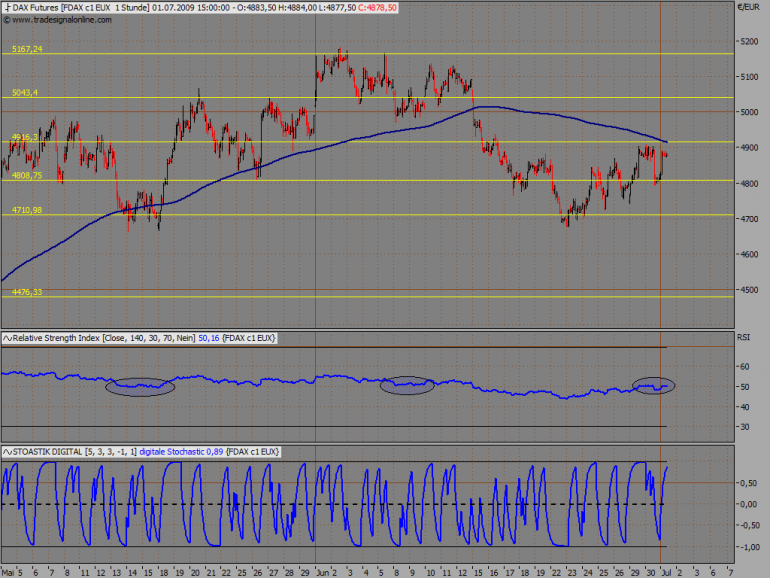Screen dimensions: 770x578
Task: Click the RSI indicator line icon
Action: coord(7,338)
